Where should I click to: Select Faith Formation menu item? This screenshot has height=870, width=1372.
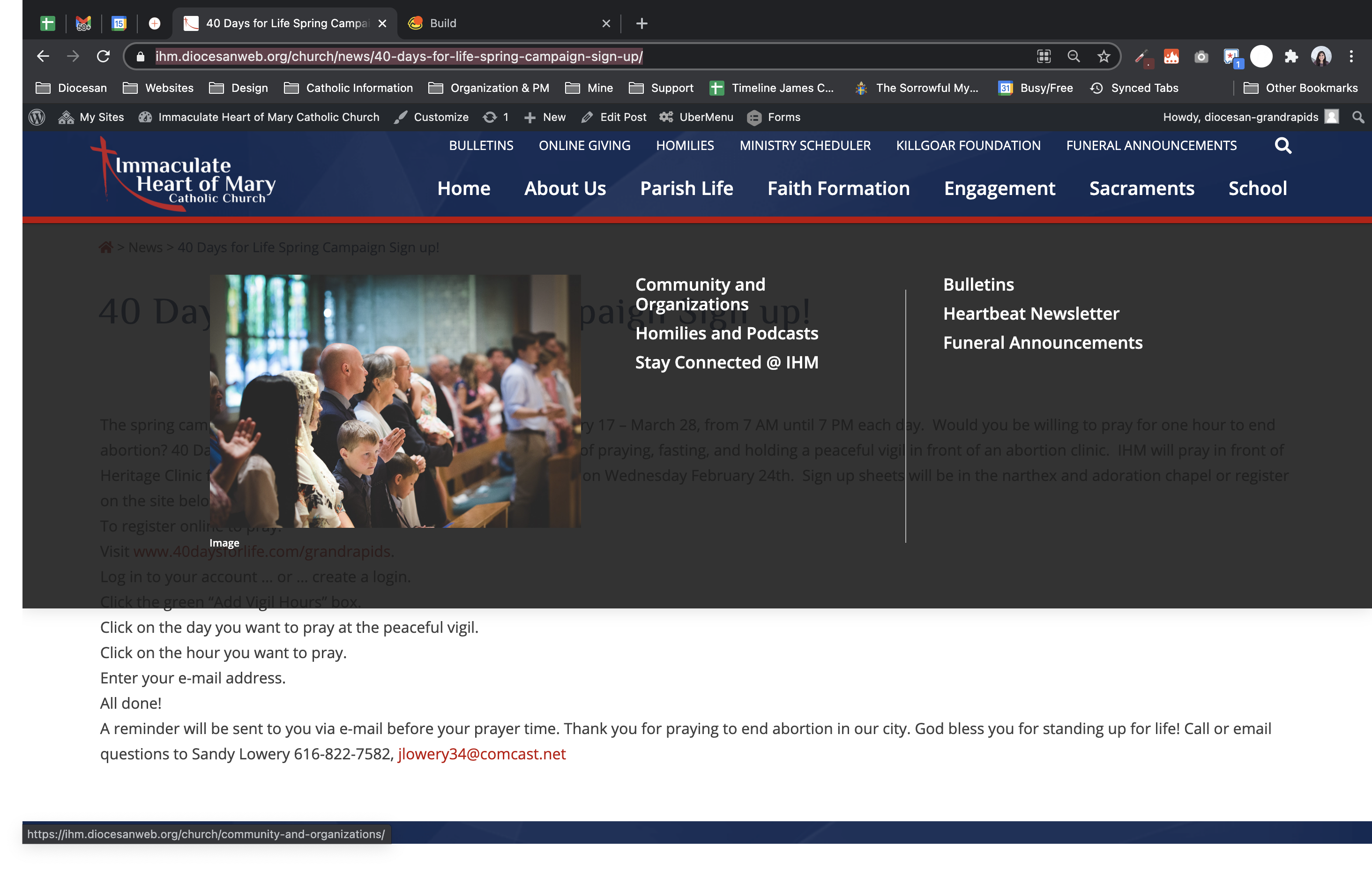(x=838, y=188)
